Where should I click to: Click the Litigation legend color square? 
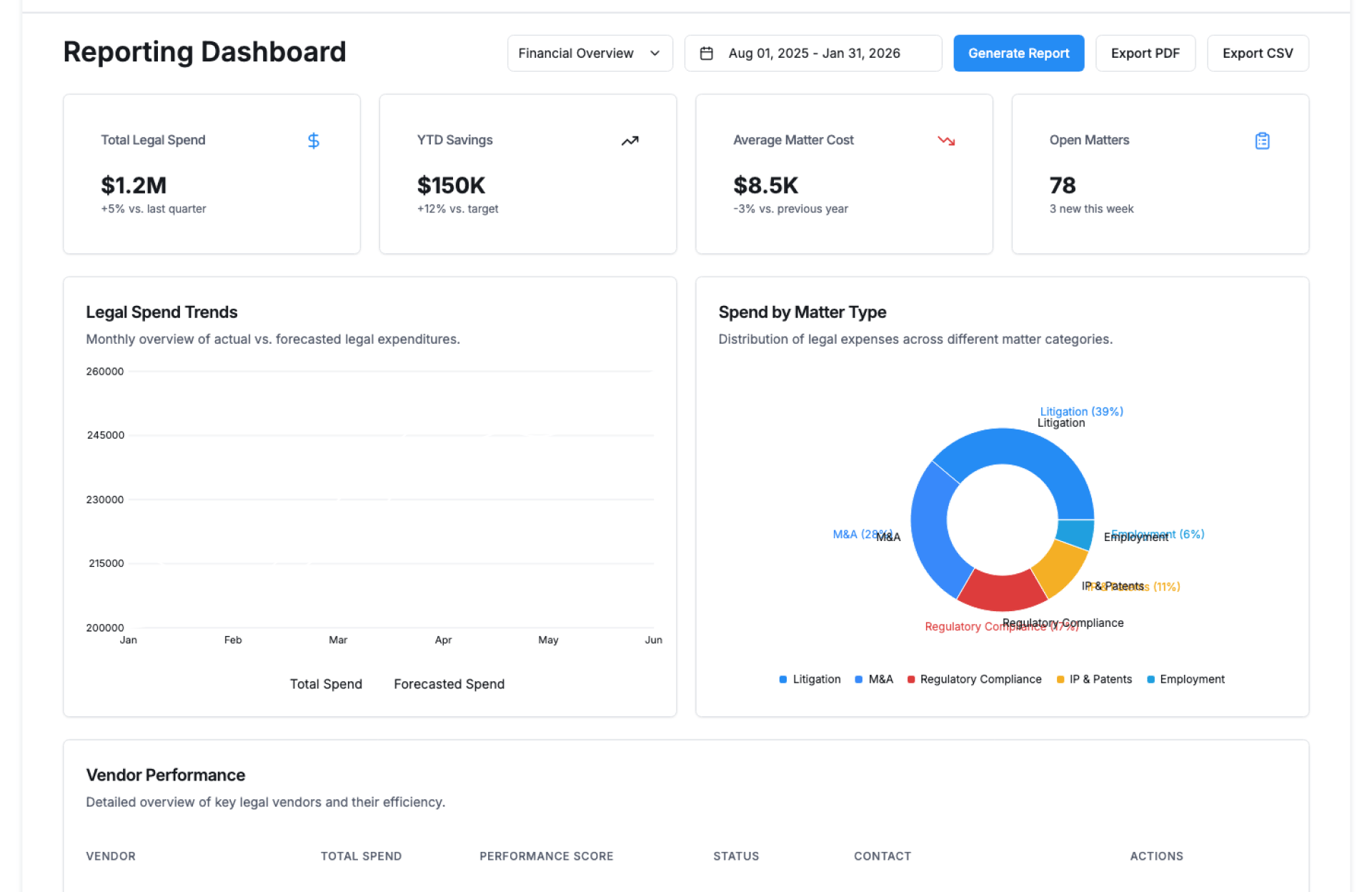(x=783, y=679)
